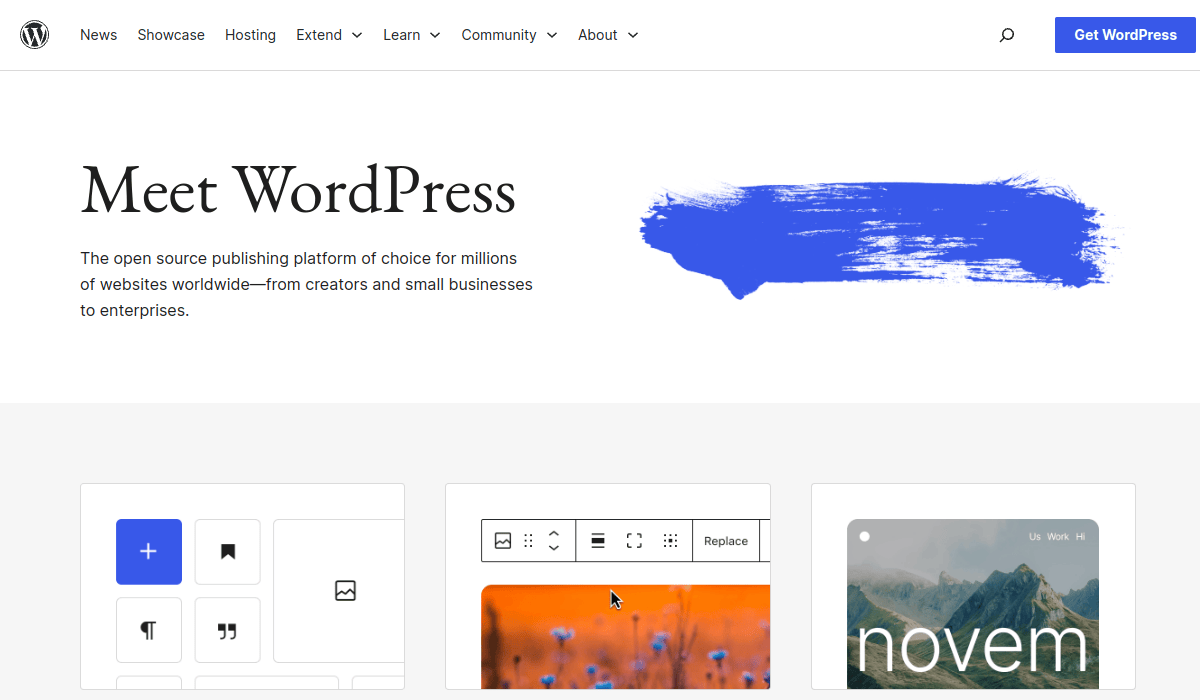The width and height of the screenshot is (1200, 700).
Task: Click the align icon in block toolbar
Action: coord(598,541)
